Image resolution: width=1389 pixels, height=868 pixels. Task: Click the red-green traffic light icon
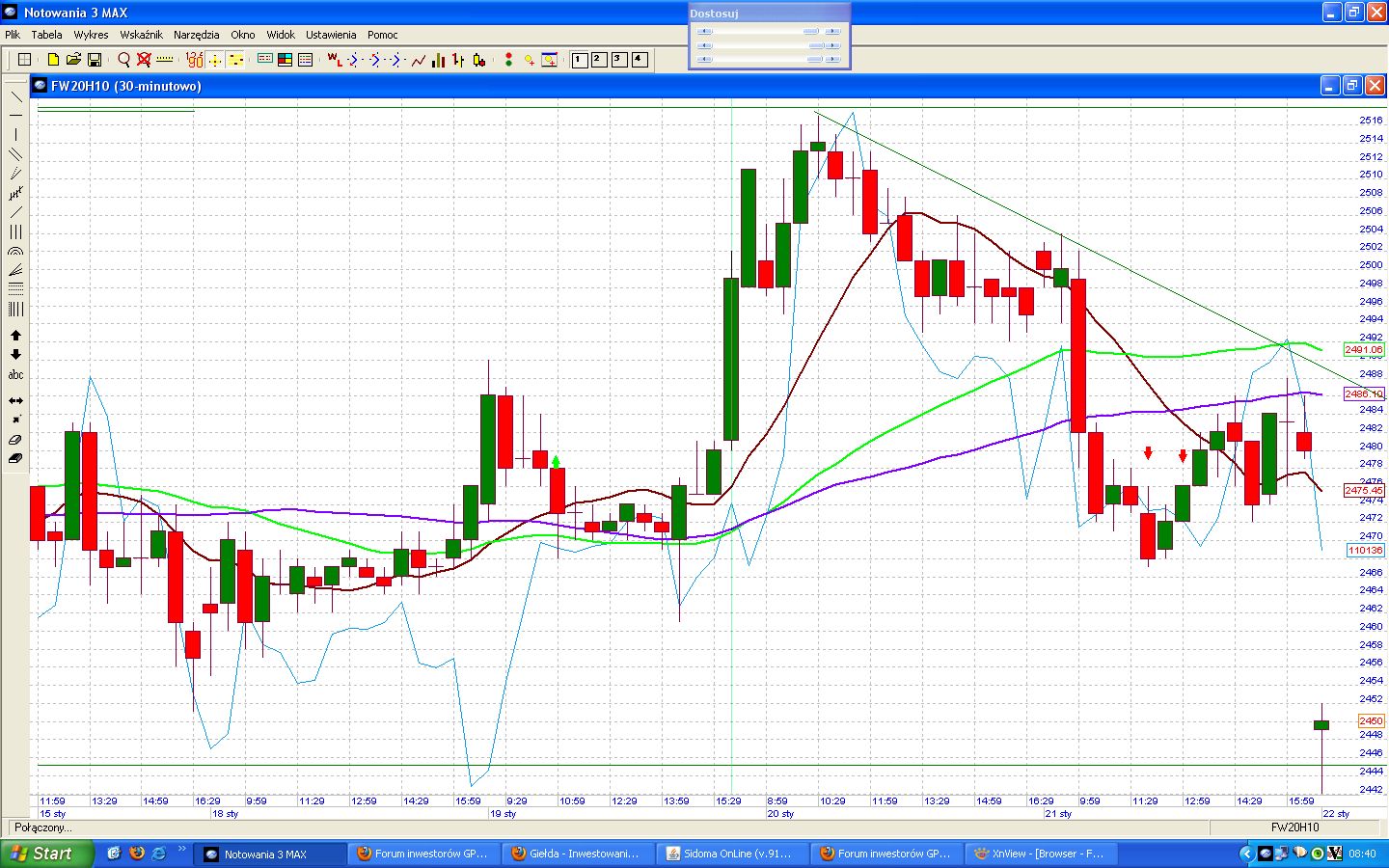coord(508,60)
